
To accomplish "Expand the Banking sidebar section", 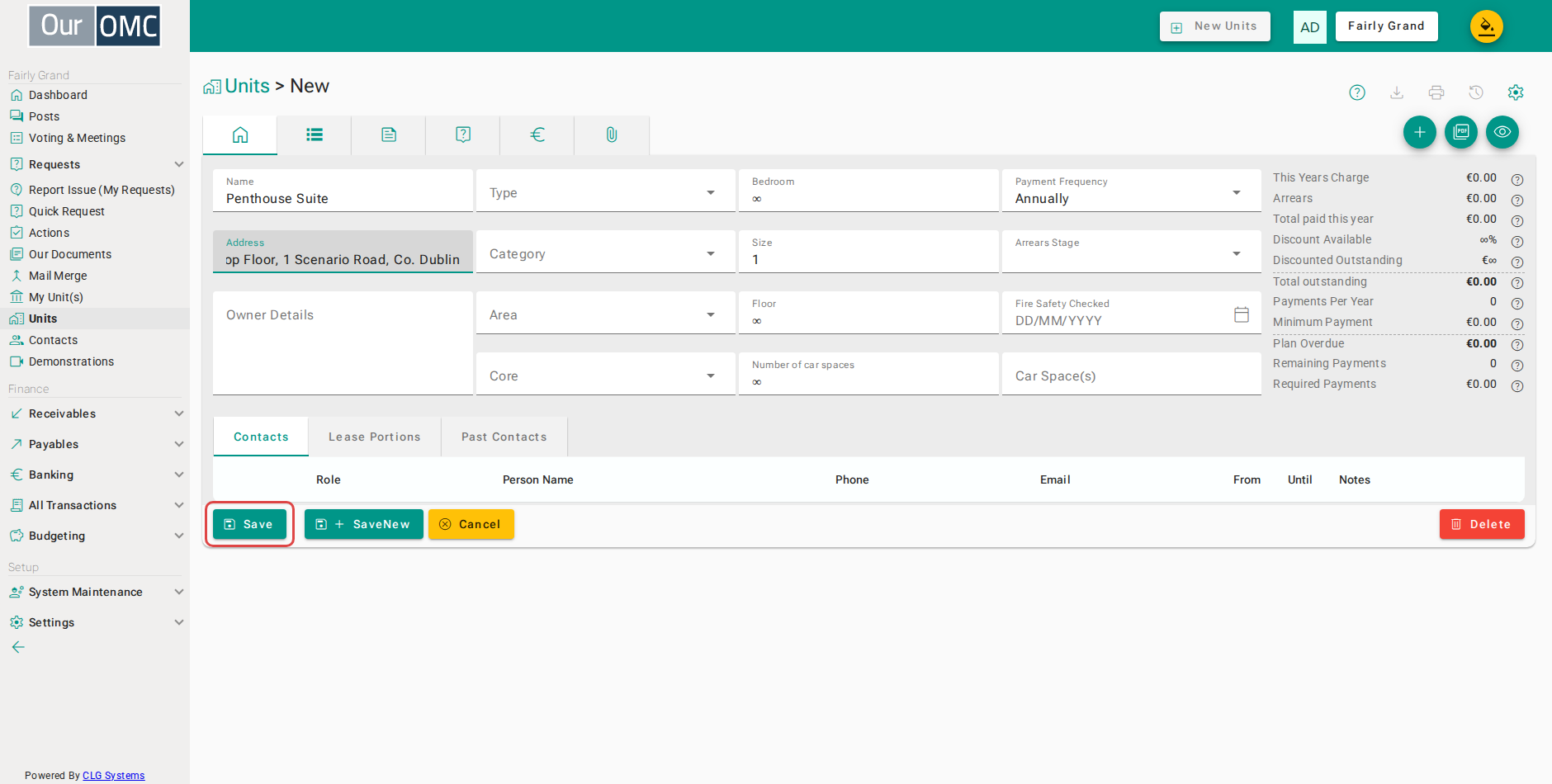I will coord(95,475).
